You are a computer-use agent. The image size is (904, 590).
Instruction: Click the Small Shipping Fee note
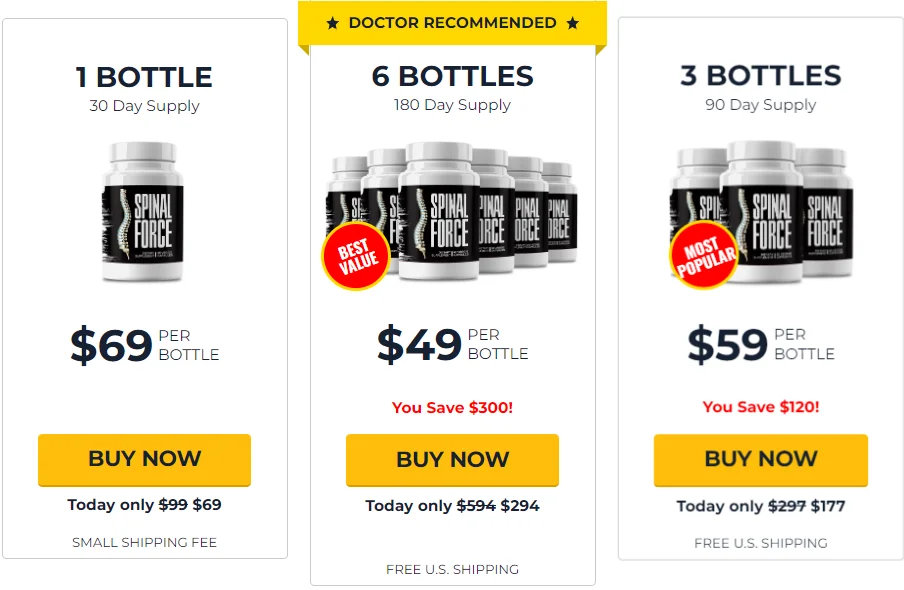(144, 542)
